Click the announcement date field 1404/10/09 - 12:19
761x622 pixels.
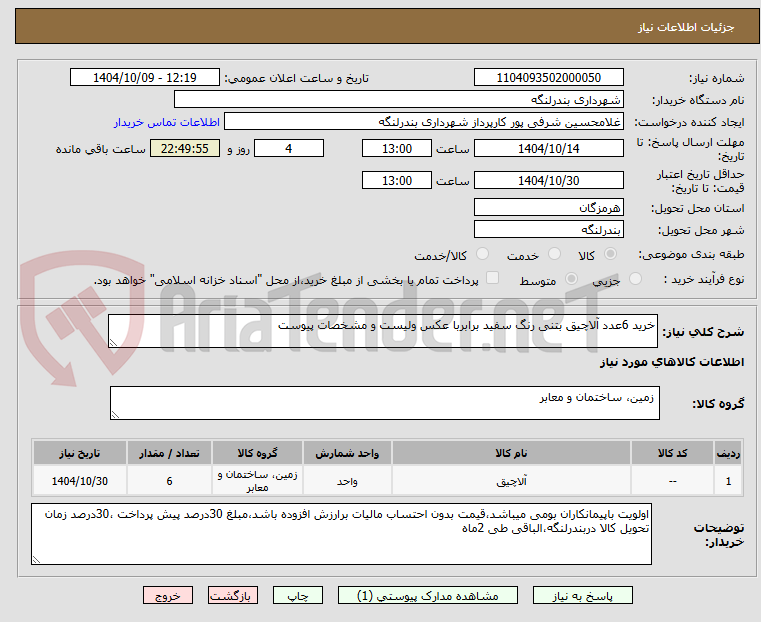click(145, 77)
